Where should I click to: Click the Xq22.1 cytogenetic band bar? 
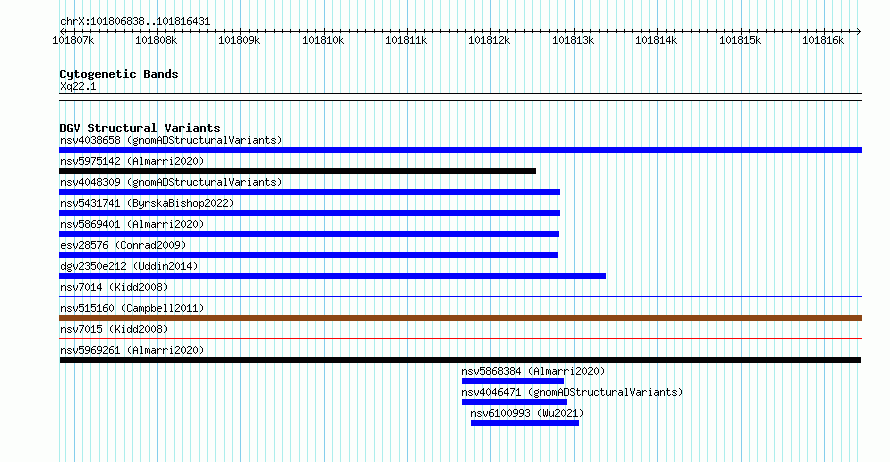pyautogui.click(x=460, y=97)
